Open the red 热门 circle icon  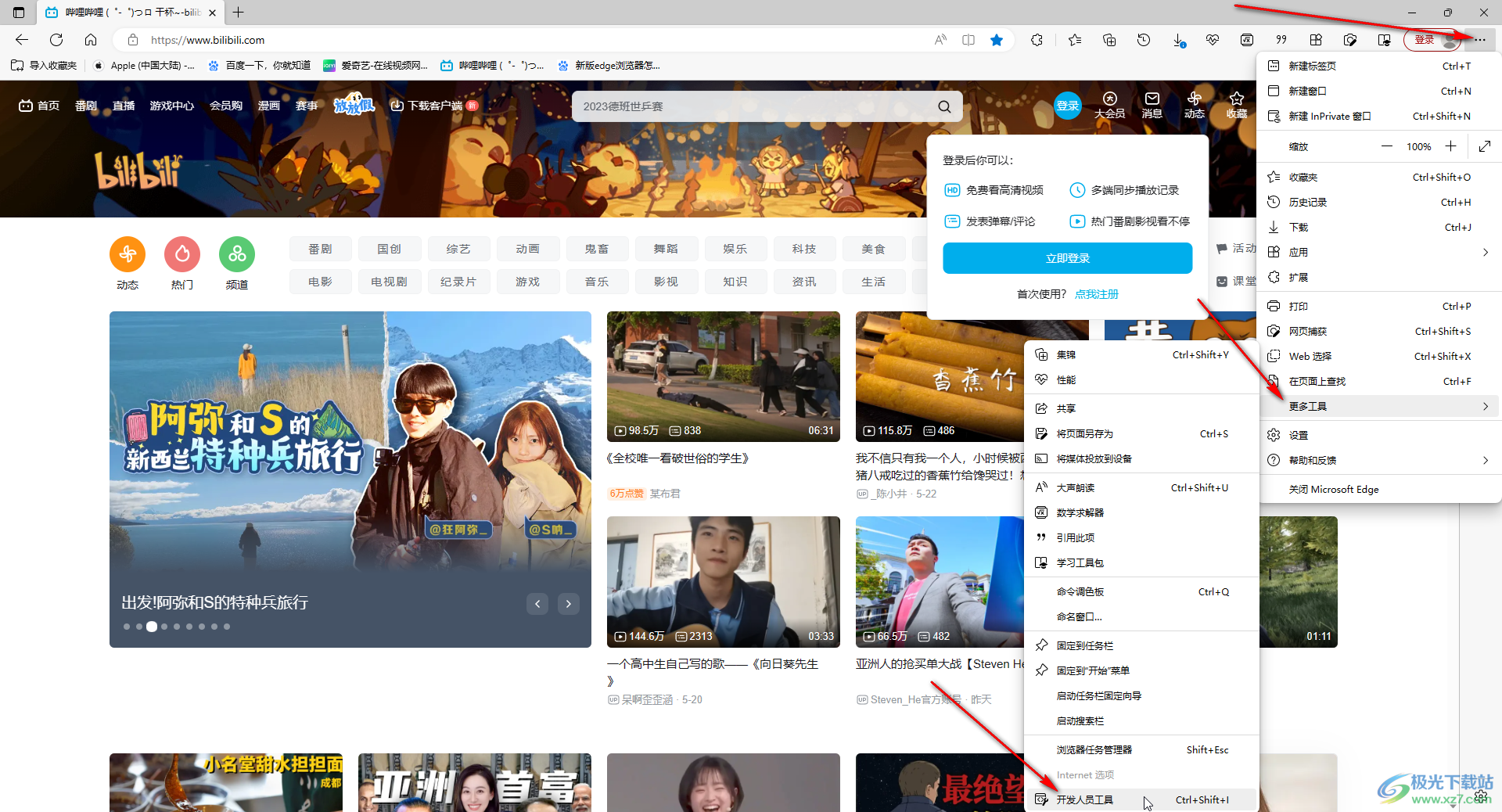pyautogui.click(x=182, y=254)
